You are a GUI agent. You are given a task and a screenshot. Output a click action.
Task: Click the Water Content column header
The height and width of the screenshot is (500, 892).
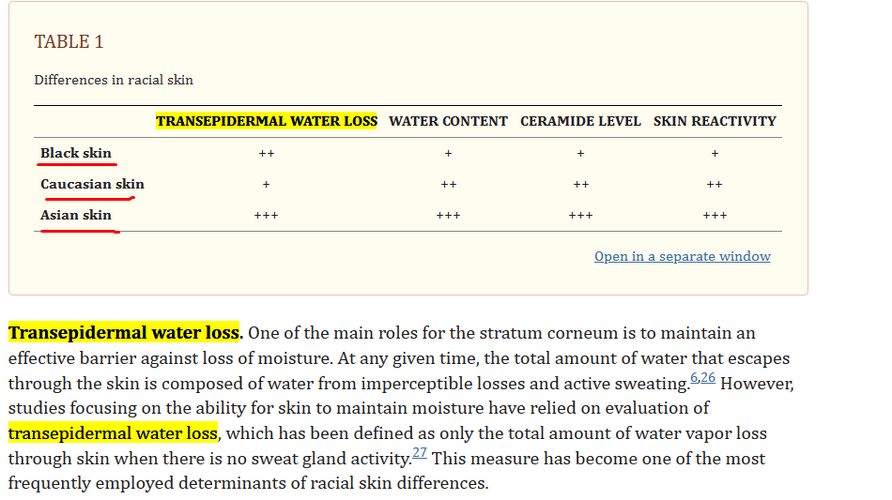click(x=448, y=121)
